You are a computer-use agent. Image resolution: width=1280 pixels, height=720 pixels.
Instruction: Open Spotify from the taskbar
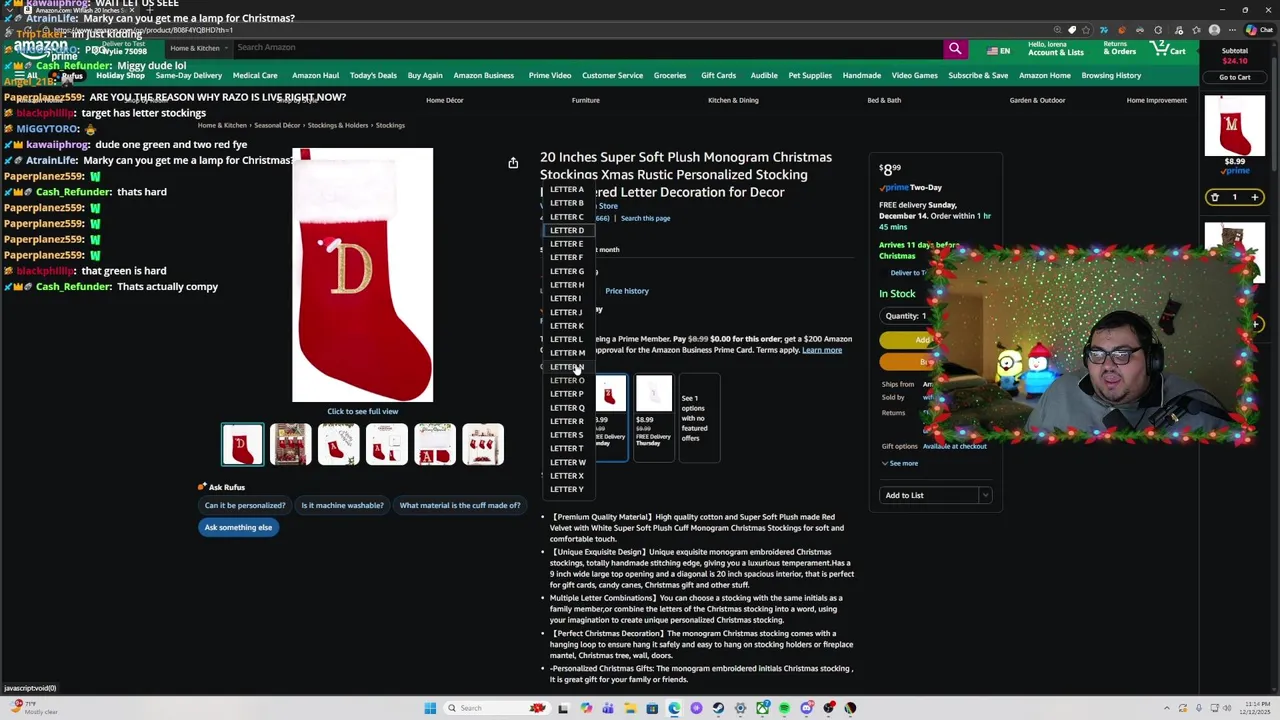[785, 708]
